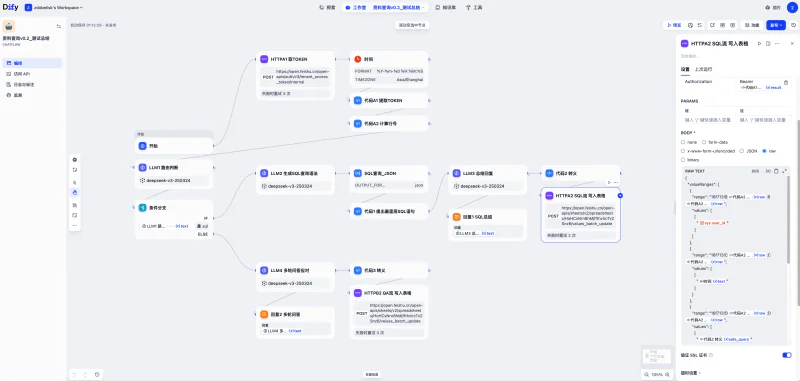The width and height of the screenshot is (800, 381).
Task: Open the 功能 (Features) button
Action: tap(753, 25)
